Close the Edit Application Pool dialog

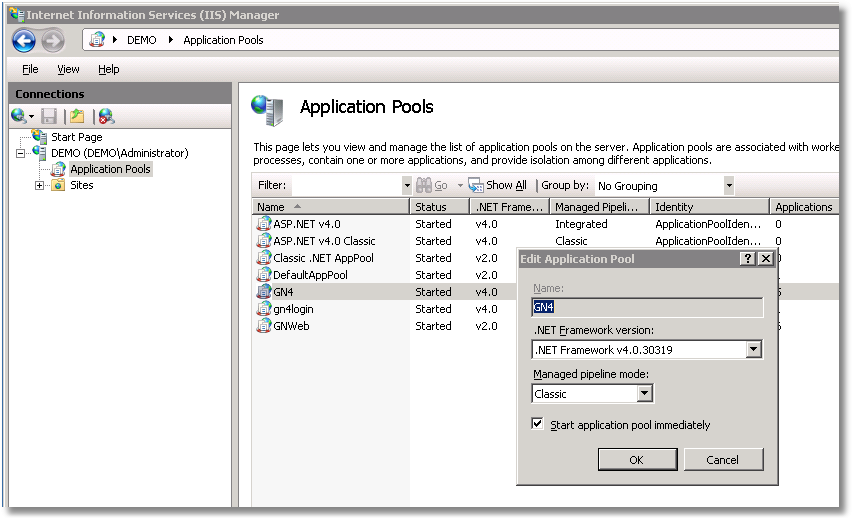765,258
